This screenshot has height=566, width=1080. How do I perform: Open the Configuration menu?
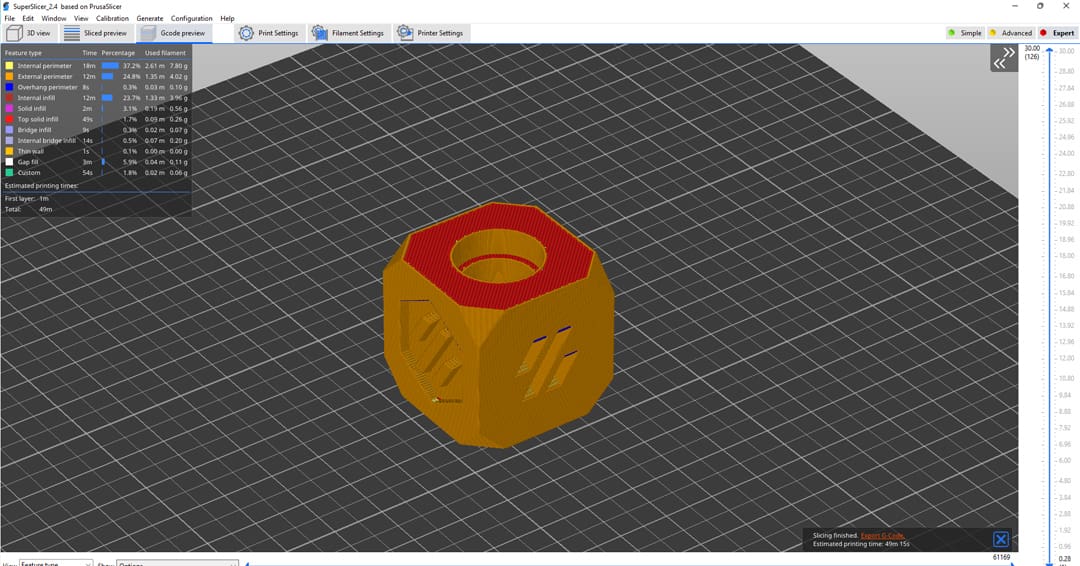pyautogui.click(x=191, y=19)
